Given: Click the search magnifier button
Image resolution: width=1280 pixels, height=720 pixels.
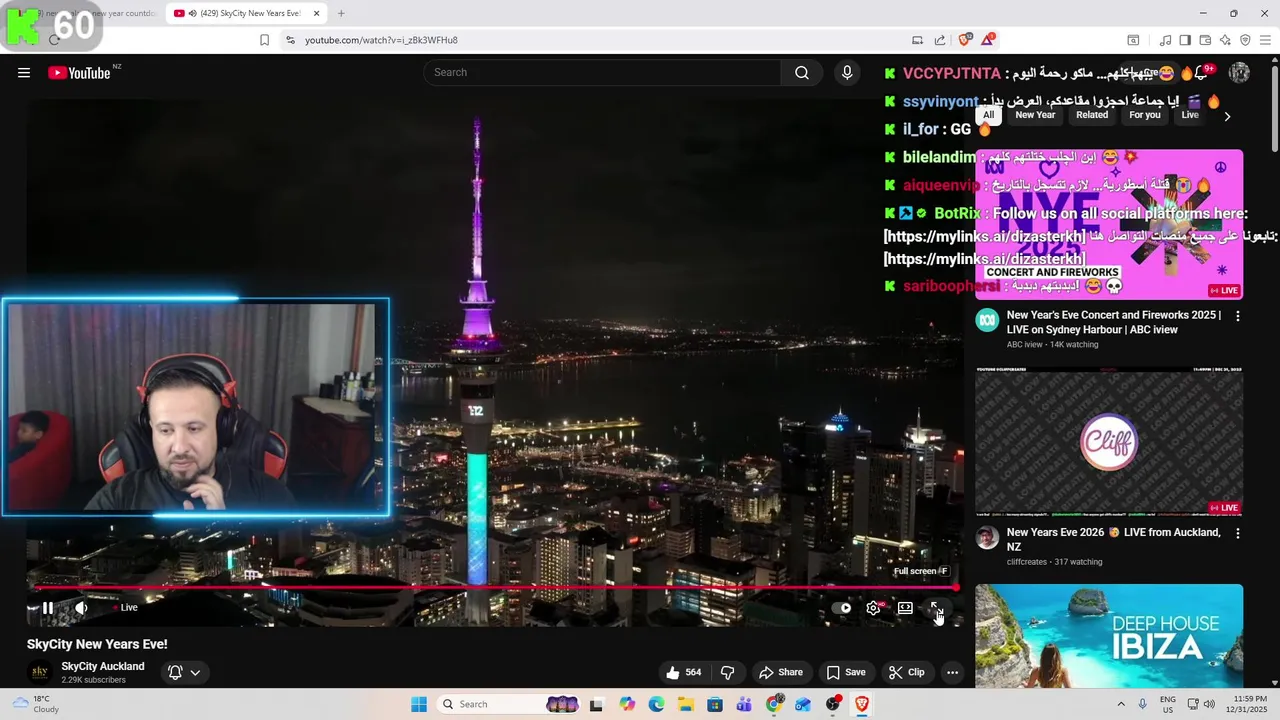Looking at the screenshot, I should [802, 72].
